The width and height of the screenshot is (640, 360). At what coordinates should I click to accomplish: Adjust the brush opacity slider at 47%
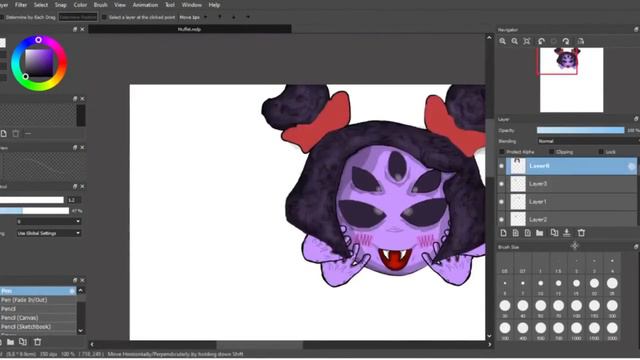pos(34,211)
